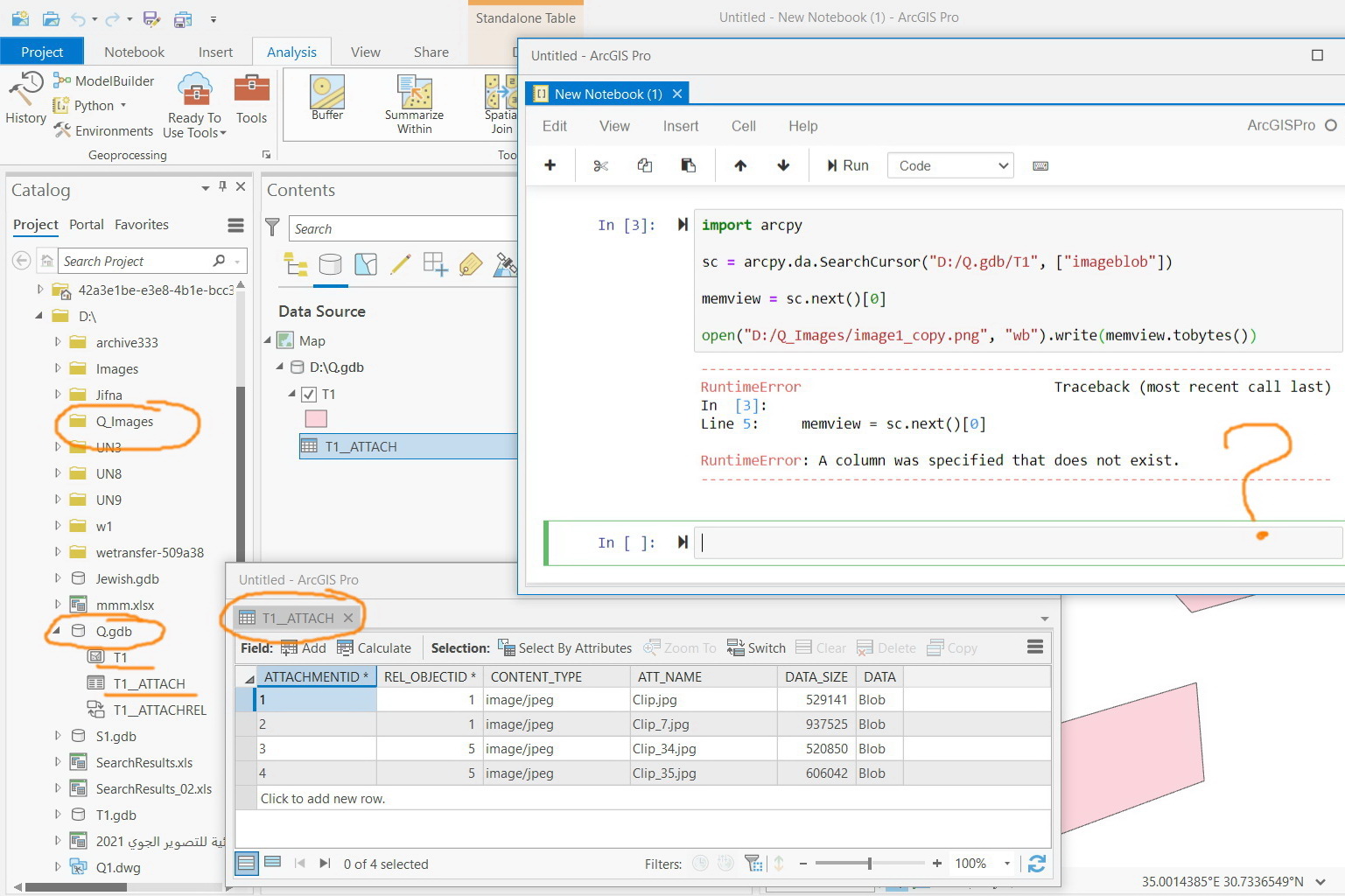Show selected records in the attachment table

(273, 863)
